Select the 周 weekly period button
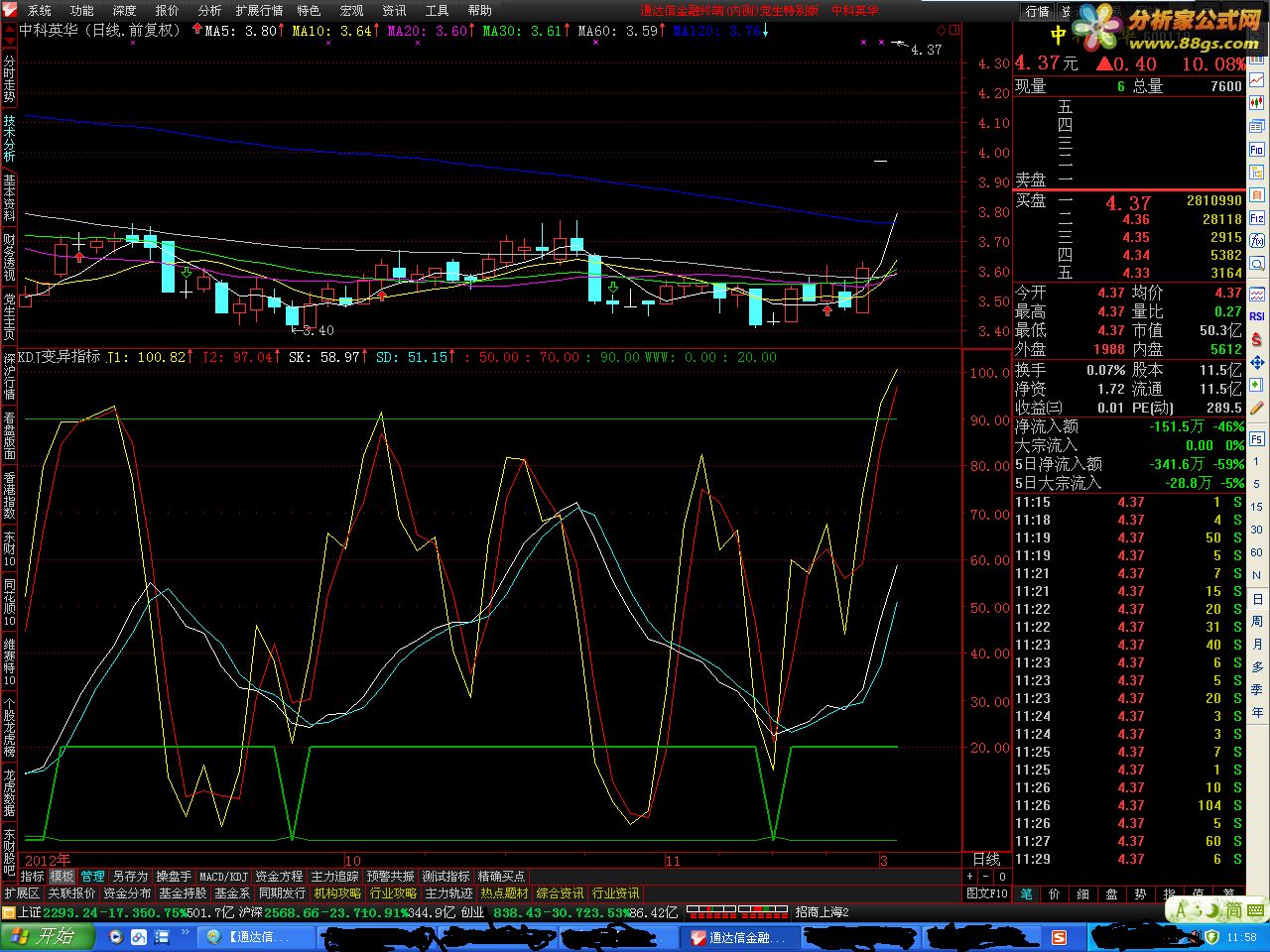This screenshot has height=952, width=1270. click(1257, 622)
